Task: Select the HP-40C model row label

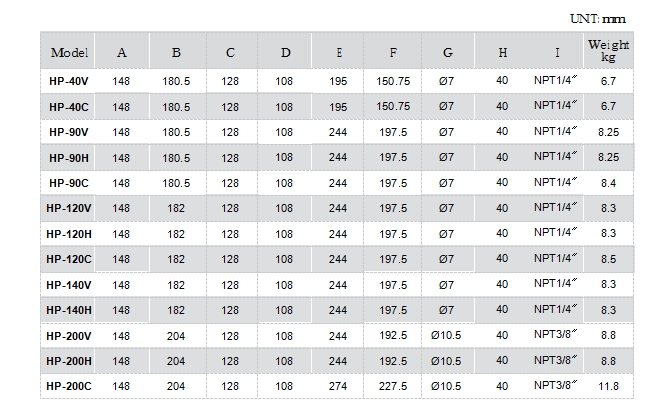Action: (69, 106)
